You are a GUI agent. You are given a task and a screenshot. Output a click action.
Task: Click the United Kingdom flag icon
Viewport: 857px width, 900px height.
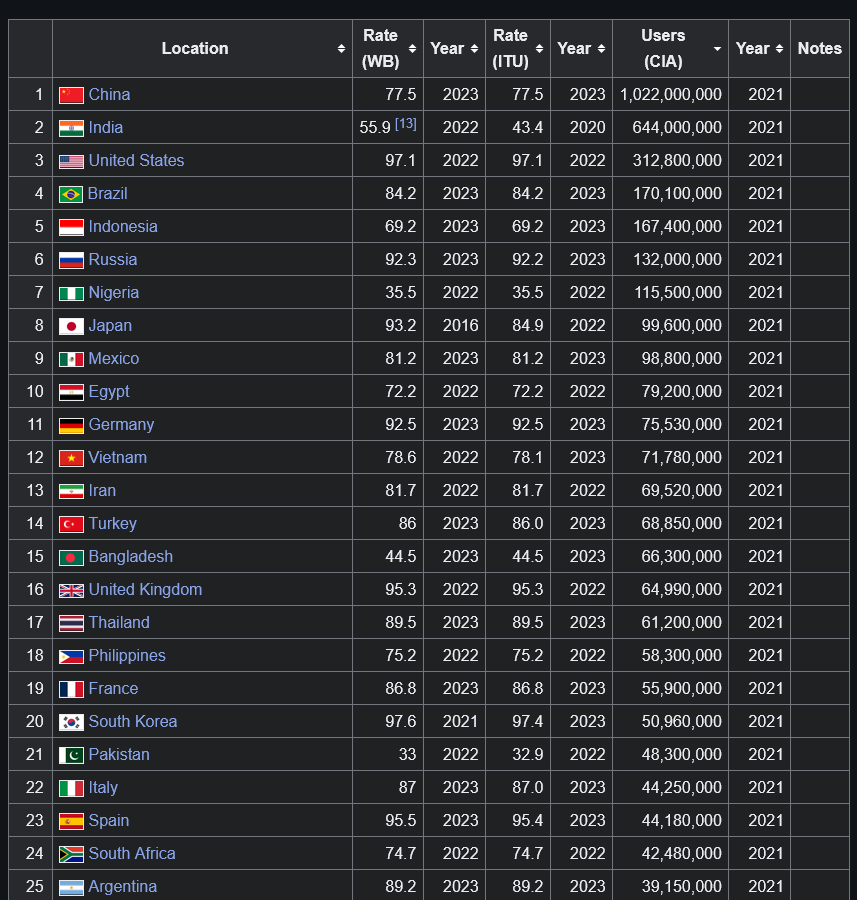[x=71, y=591]
